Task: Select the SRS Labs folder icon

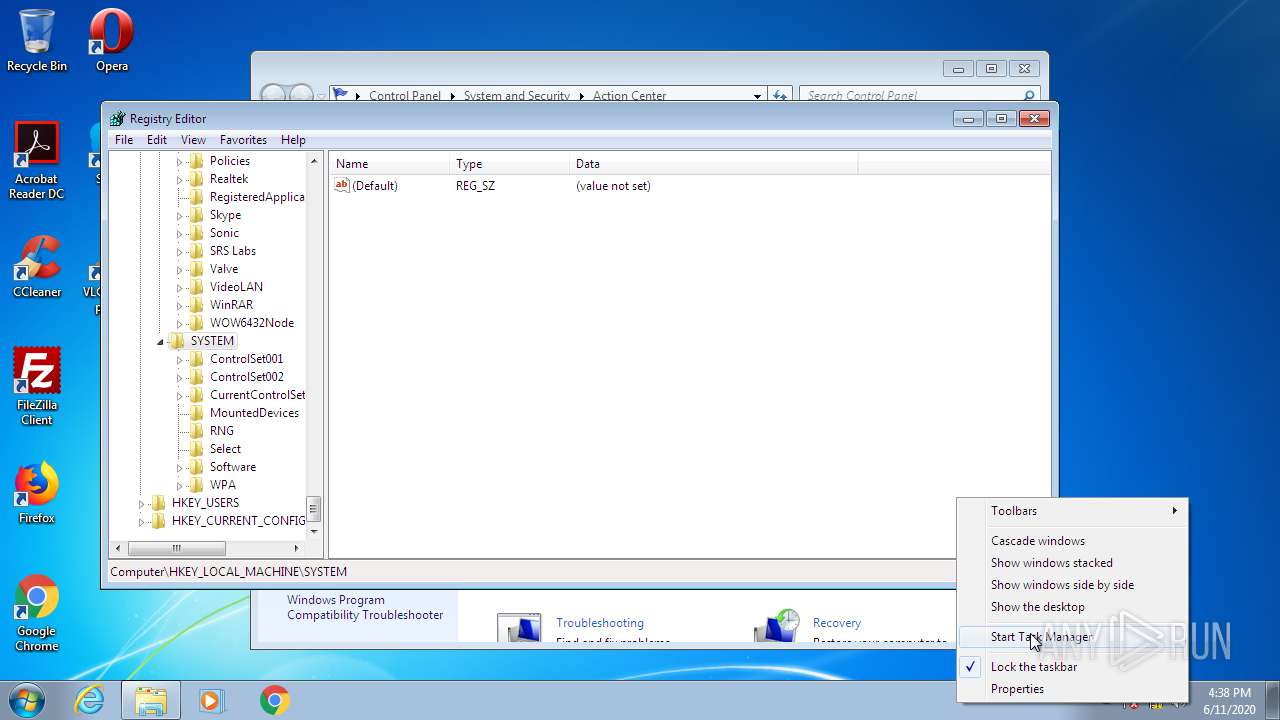Action: 196,251
